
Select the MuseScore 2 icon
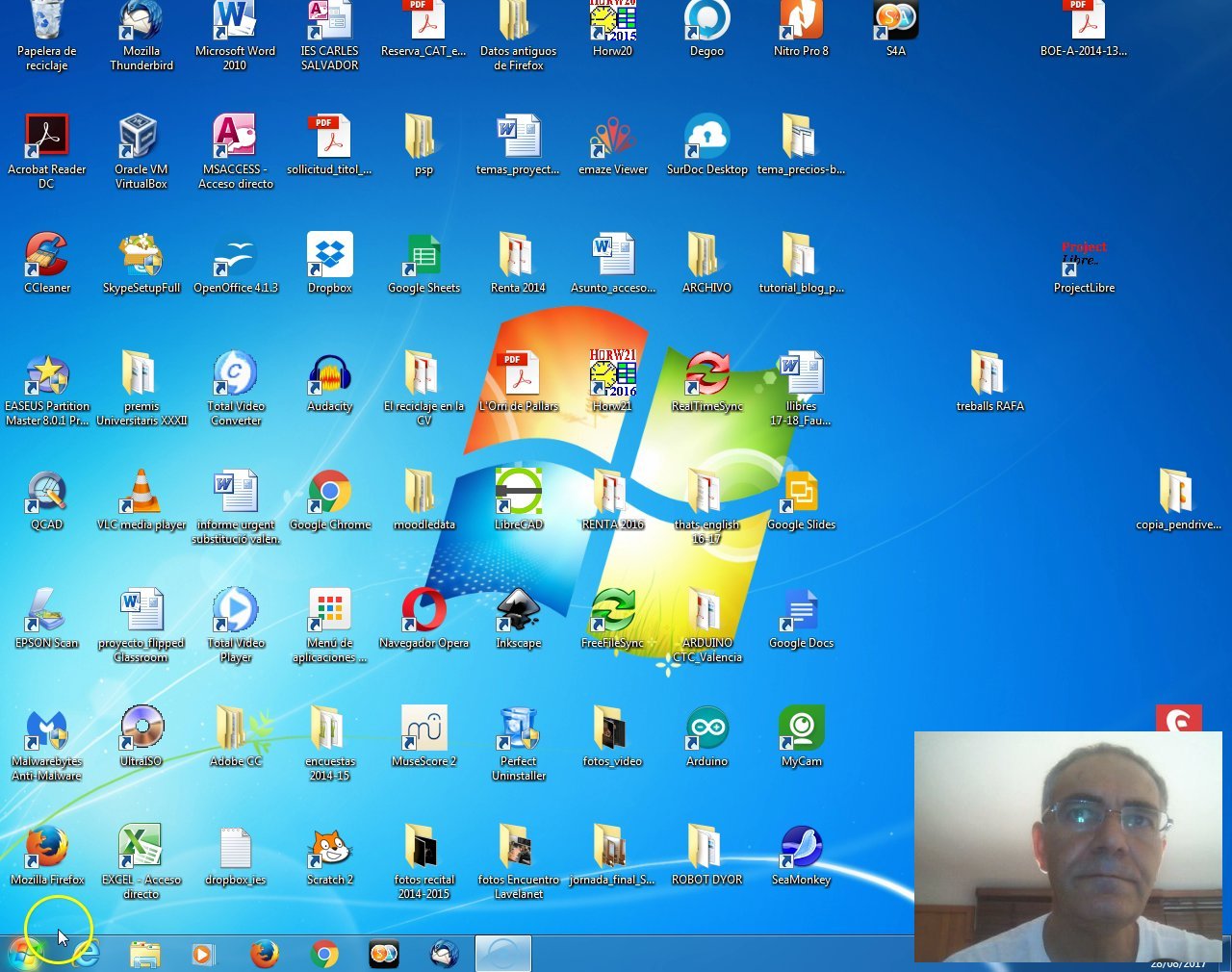point(423,729)
